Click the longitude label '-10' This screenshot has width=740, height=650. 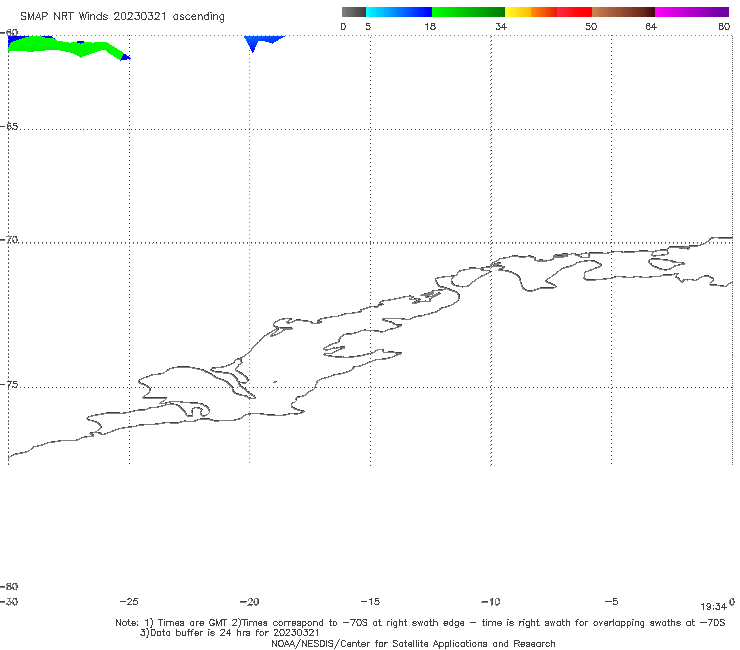(x=491, y=601)
